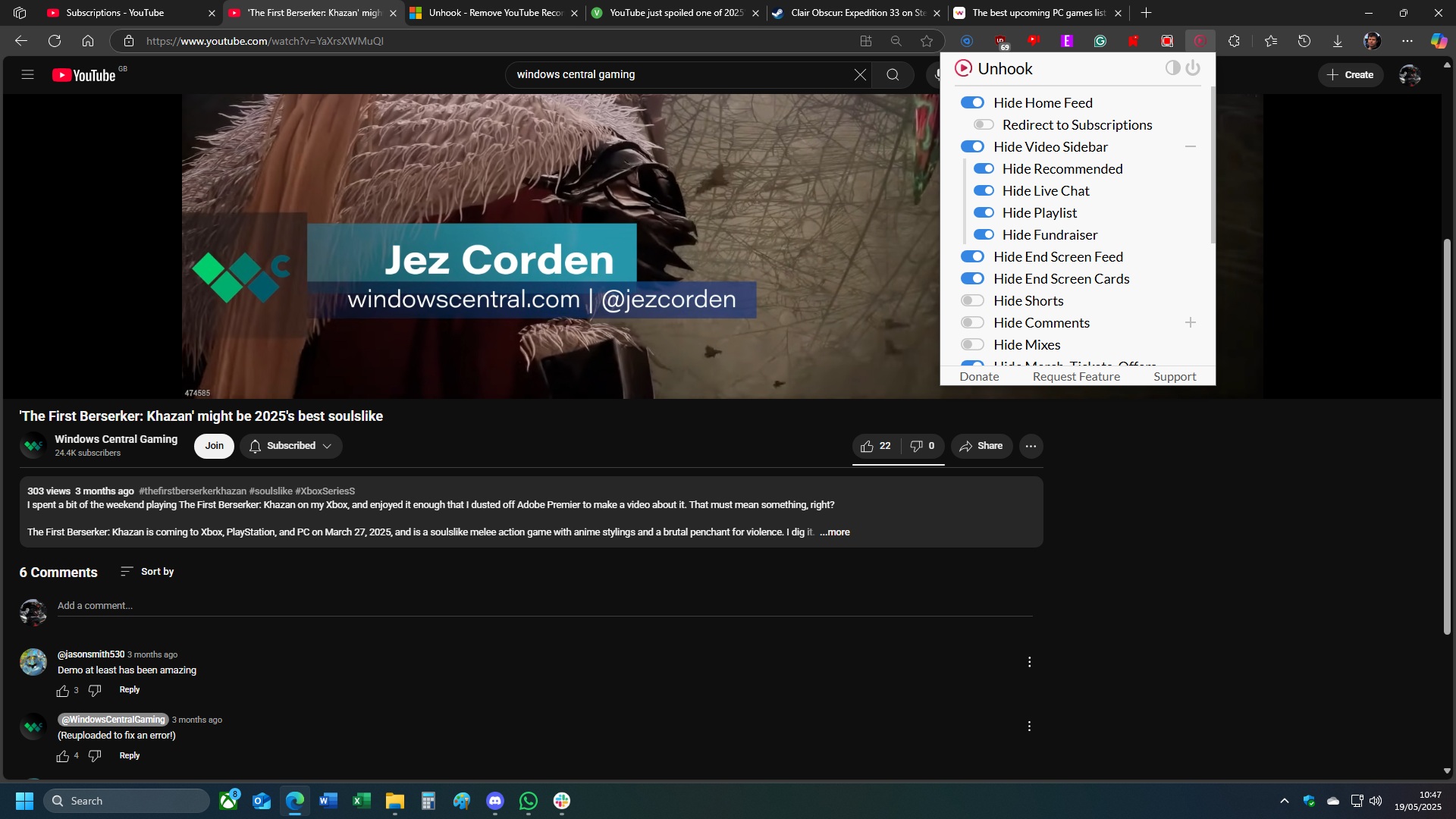Open Edge Settings and more menu
Screen dimensions: 1456x819
click(x=1407, y=41)
